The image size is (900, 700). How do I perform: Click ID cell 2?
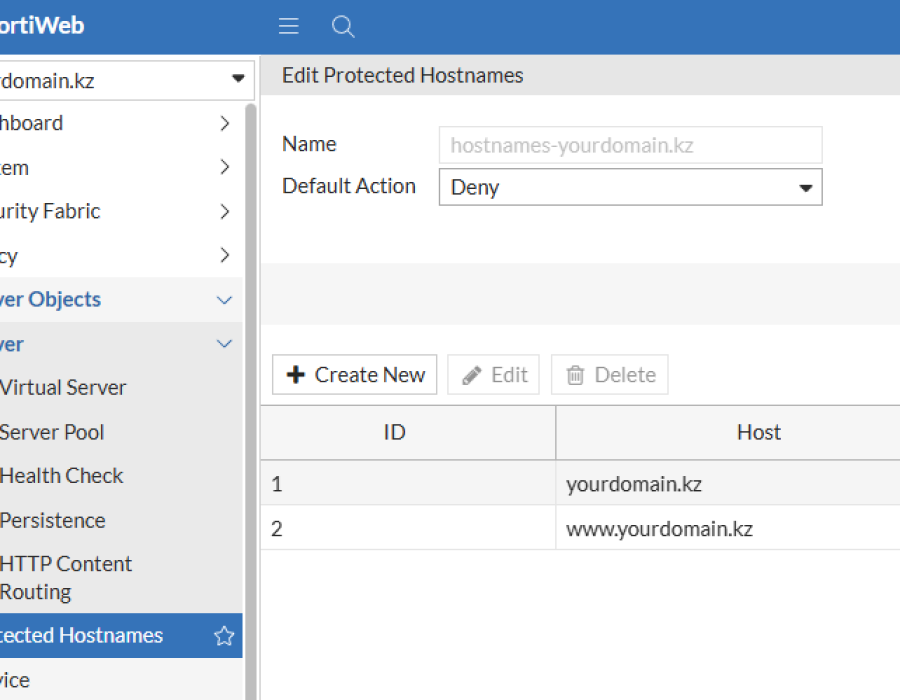408,528
